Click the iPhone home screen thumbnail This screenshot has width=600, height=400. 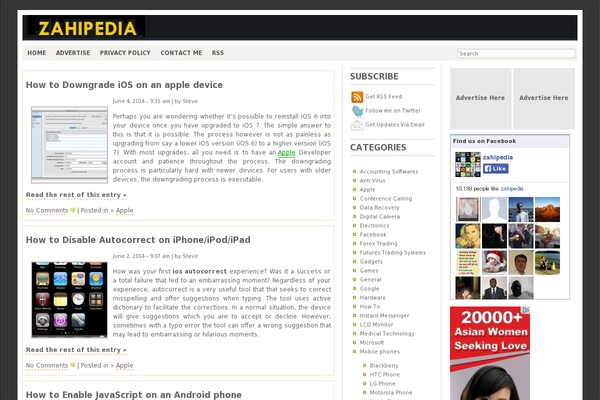point(69,299)
